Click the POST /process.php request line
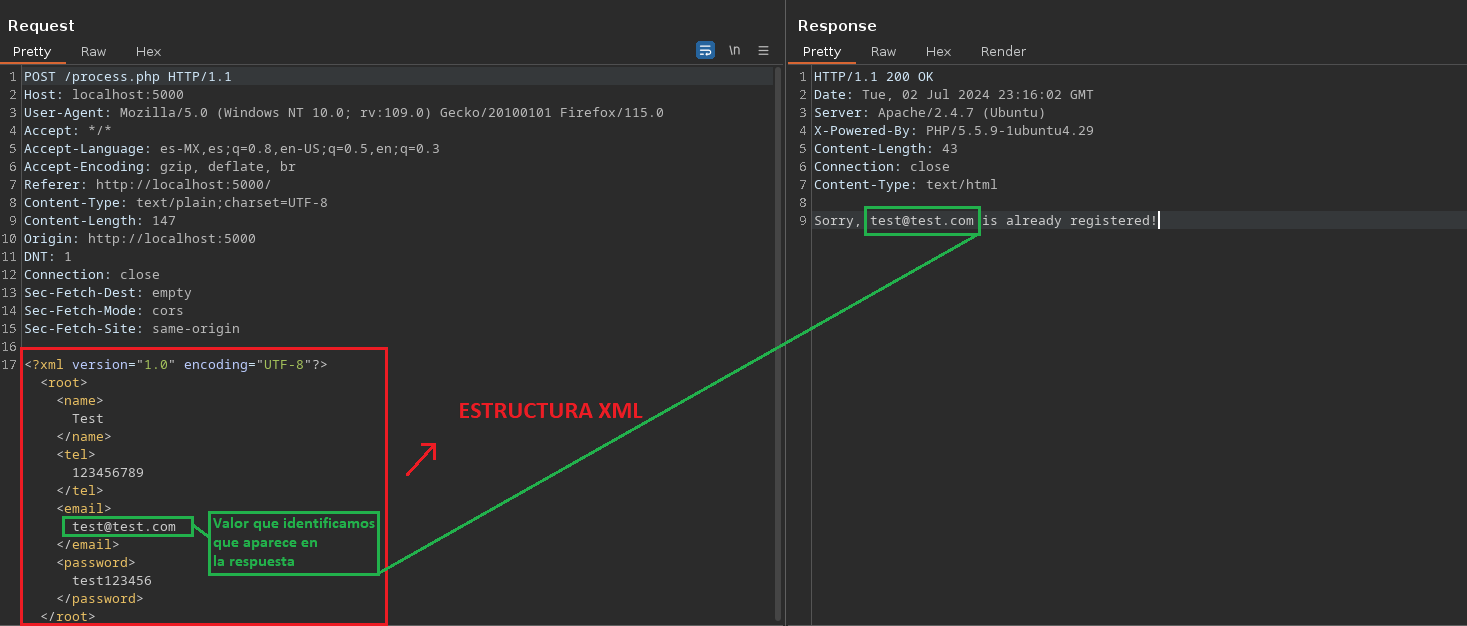The height and width of the screenshot is (626, 1467). coord(128,77)
